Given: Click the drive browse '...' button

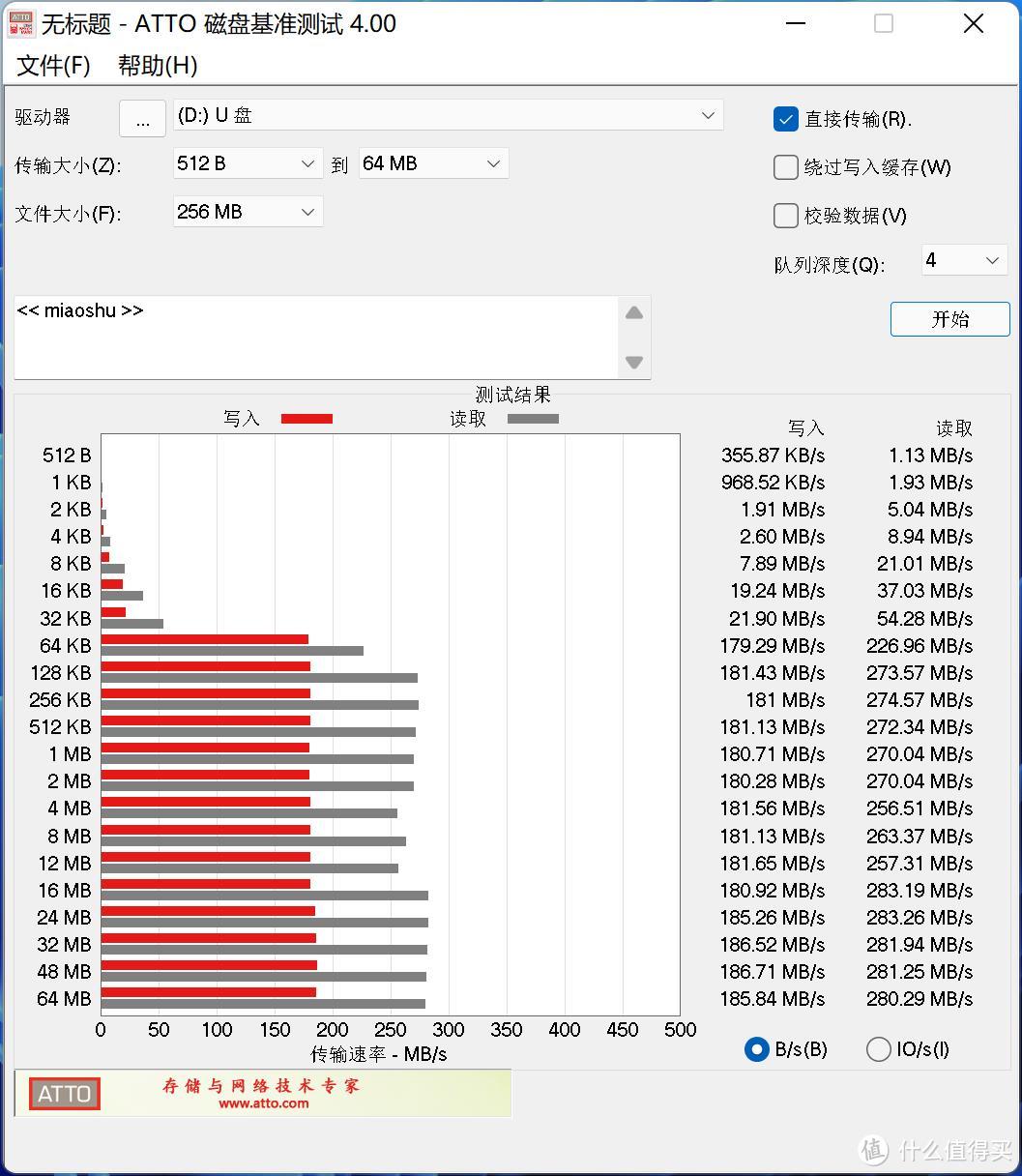Looking at the screenshot, I should (143, 118).
